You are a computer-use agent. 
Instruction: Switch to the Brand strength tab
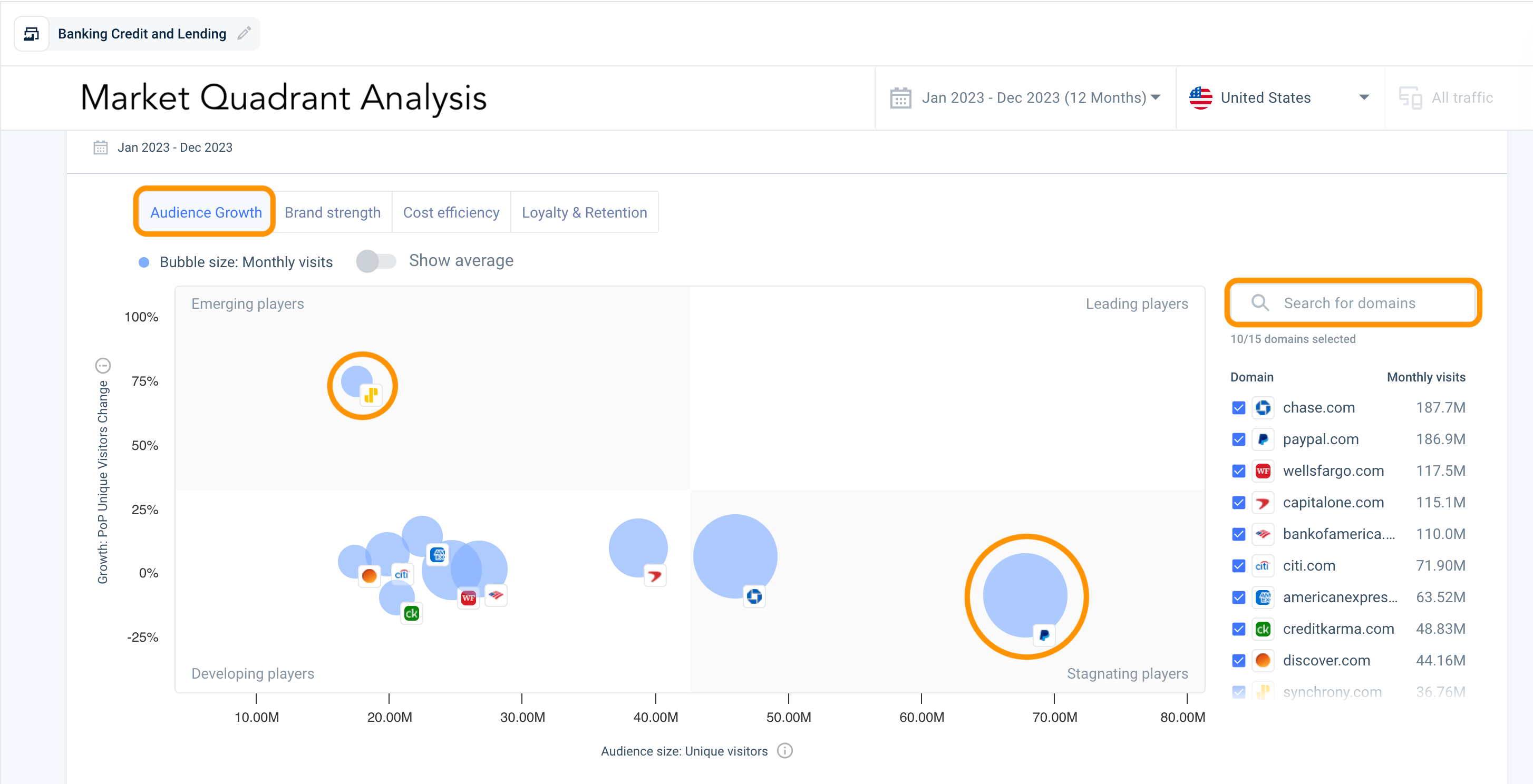click(333, 212)
